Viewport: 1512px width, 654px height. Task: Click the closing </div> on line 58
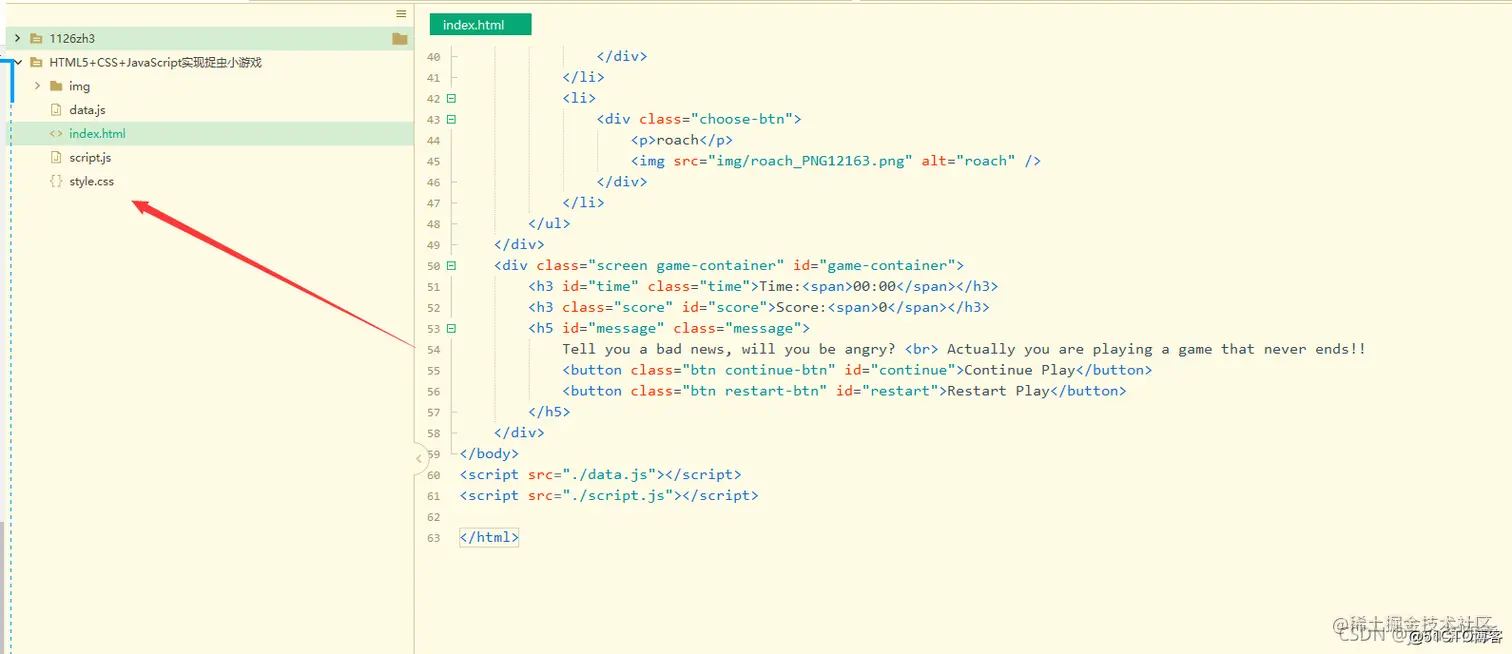[x=519, y=432]
